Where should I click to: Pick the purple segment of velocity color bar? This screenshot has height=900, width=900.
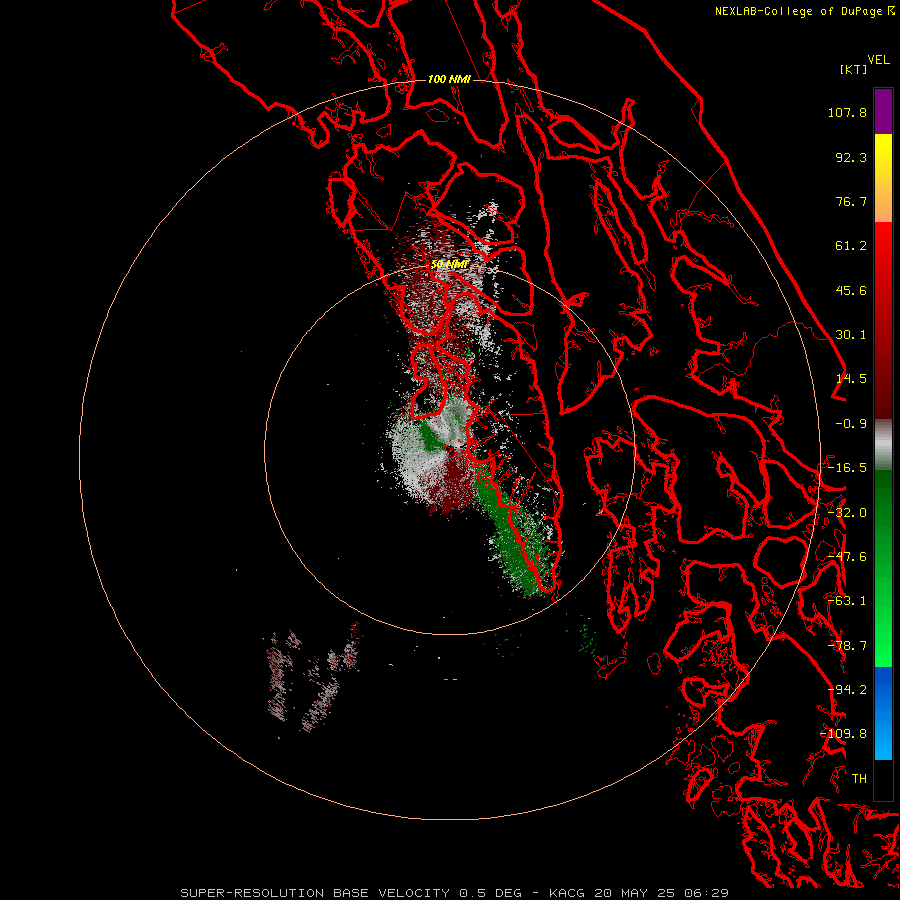pos(883,111)
